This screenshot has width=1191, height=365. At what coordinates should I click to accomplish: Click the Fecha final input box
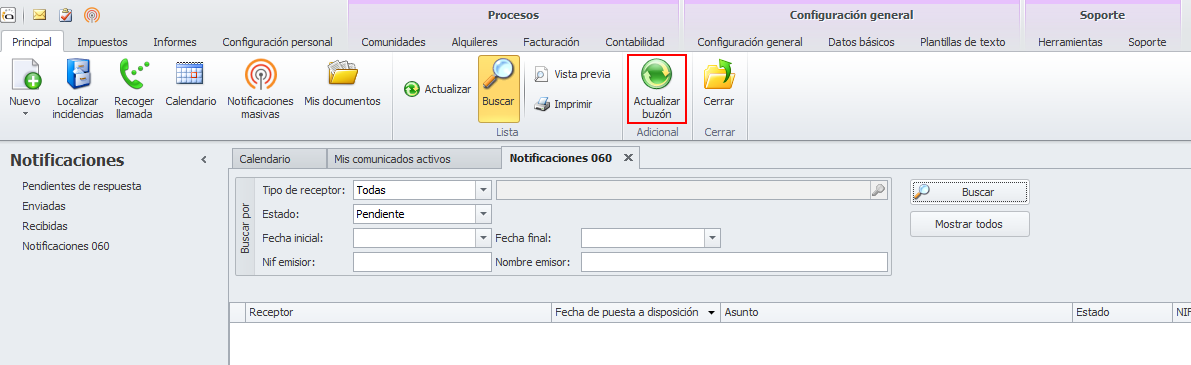click(643, 238)
